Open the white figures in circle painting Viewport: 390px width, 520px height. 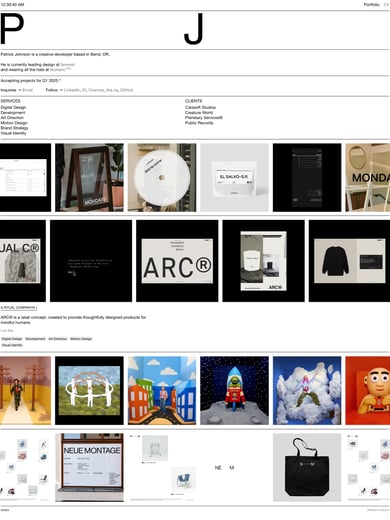coord(89,391)
